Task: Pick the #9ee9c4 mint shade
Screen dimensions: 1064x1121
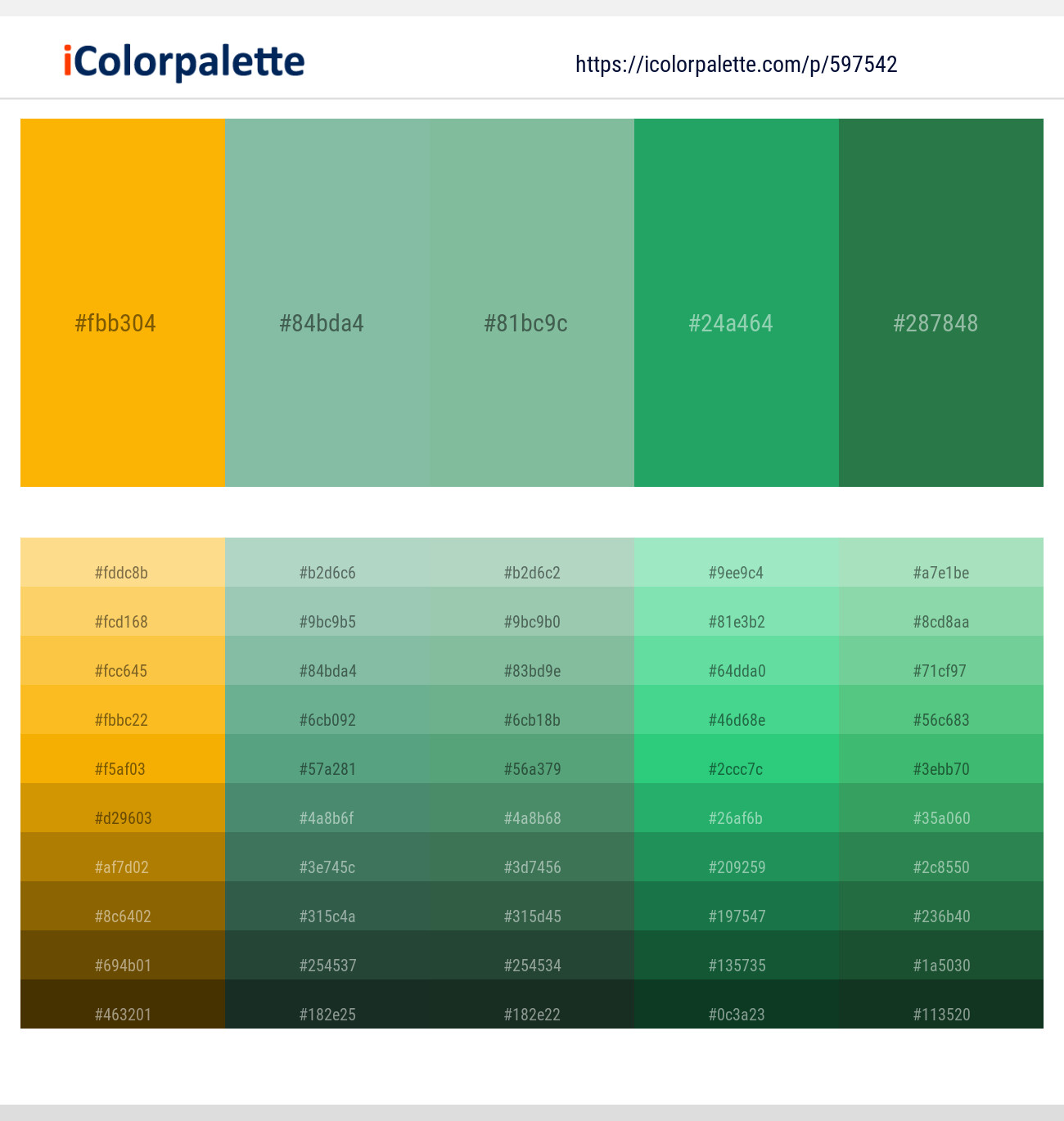Action: pos(737,562)
